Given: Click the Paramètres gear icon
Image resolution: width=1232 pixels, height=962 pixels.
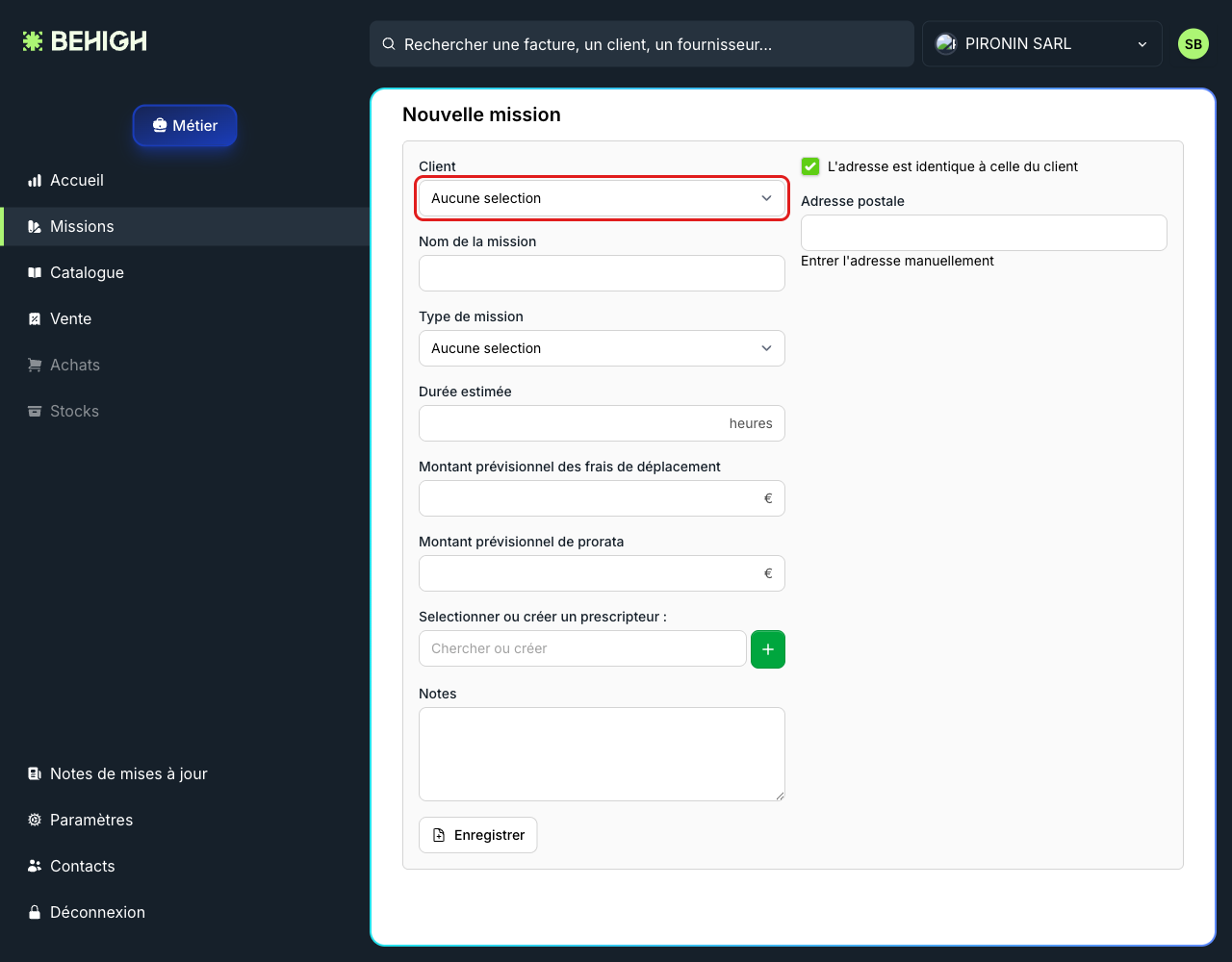Looking at the screenshot, I should click(35, 821).
